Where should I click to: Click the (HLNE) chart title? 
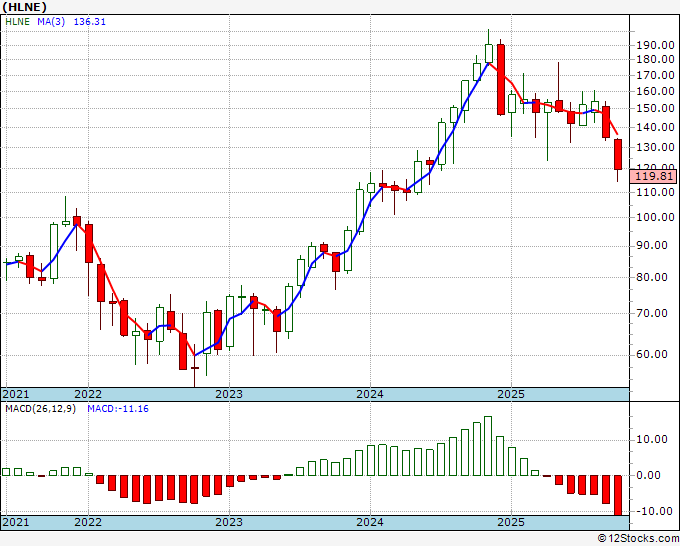[x=24, y=7]
